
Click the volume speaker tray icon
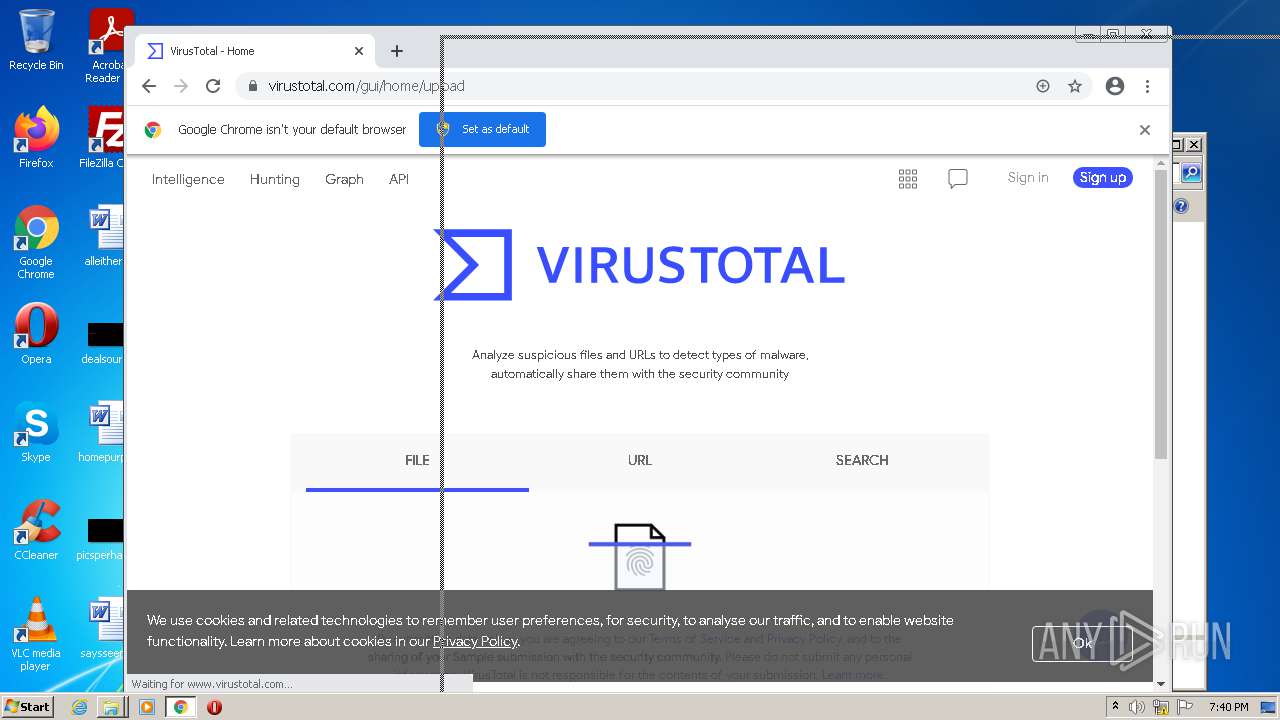tap(1137, 707)
